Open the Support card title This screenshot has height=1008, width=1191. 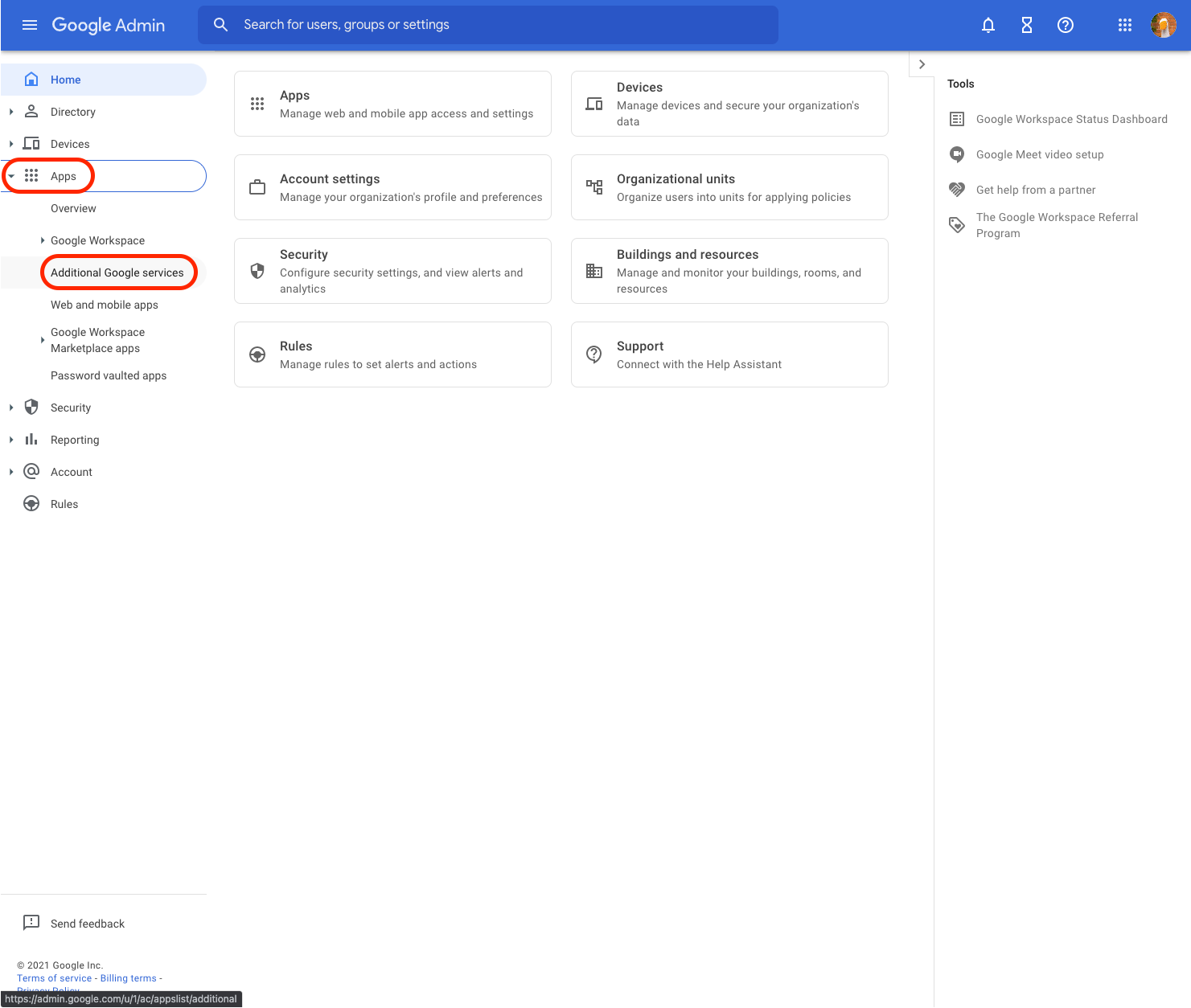tap(640, 346)
